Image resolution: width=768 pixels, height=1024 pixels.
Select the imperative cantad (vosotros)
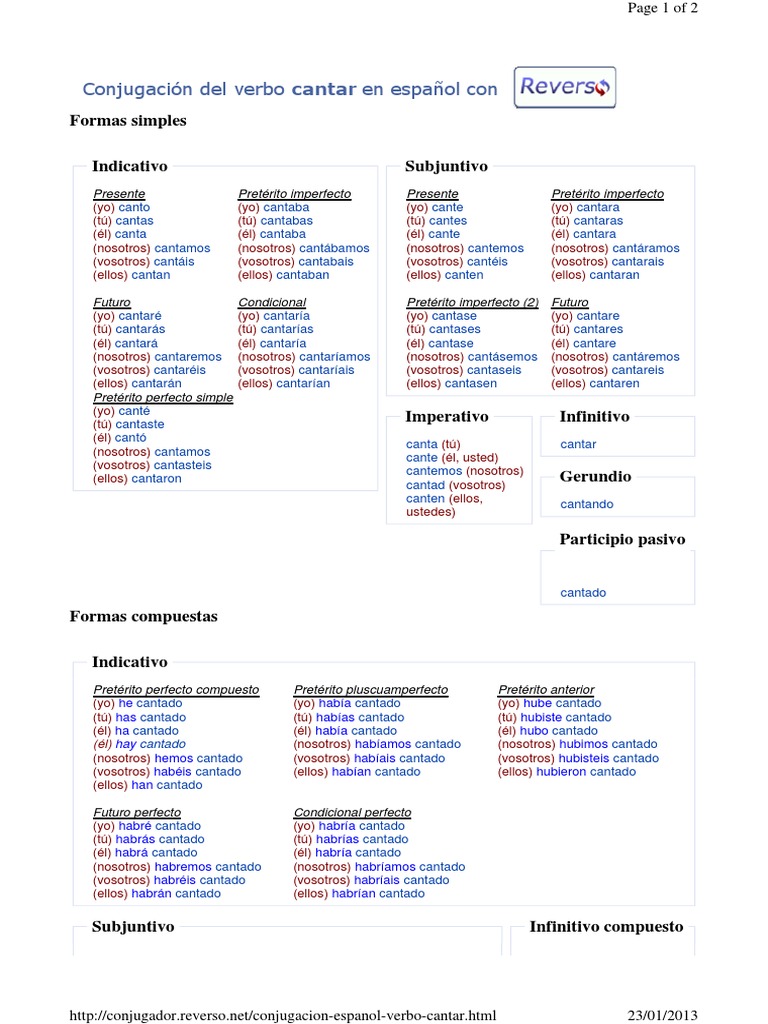[x=456, y=485]
